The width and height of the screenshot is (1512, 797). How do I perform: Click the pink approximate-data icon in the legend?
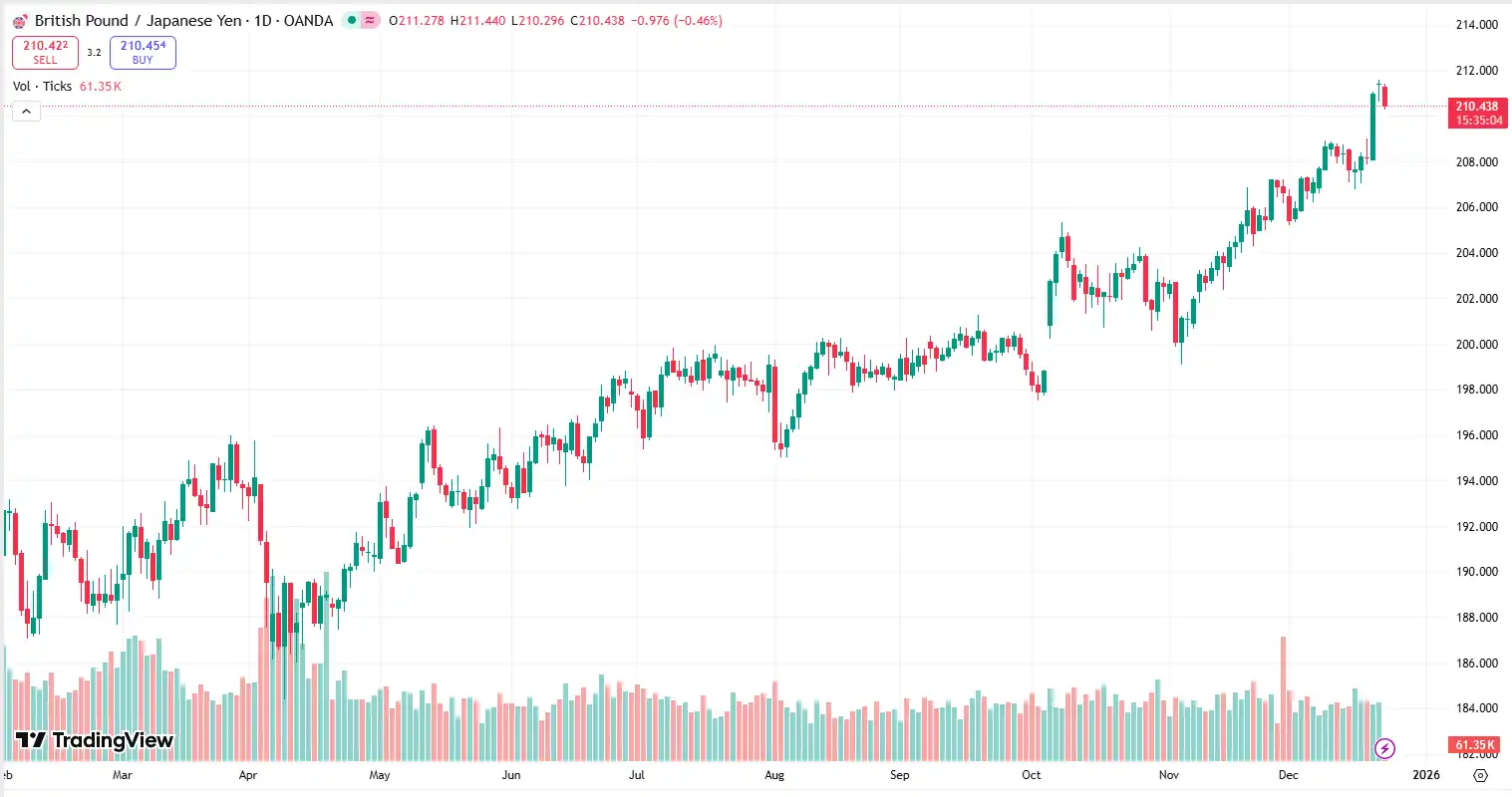click(371, 19)
